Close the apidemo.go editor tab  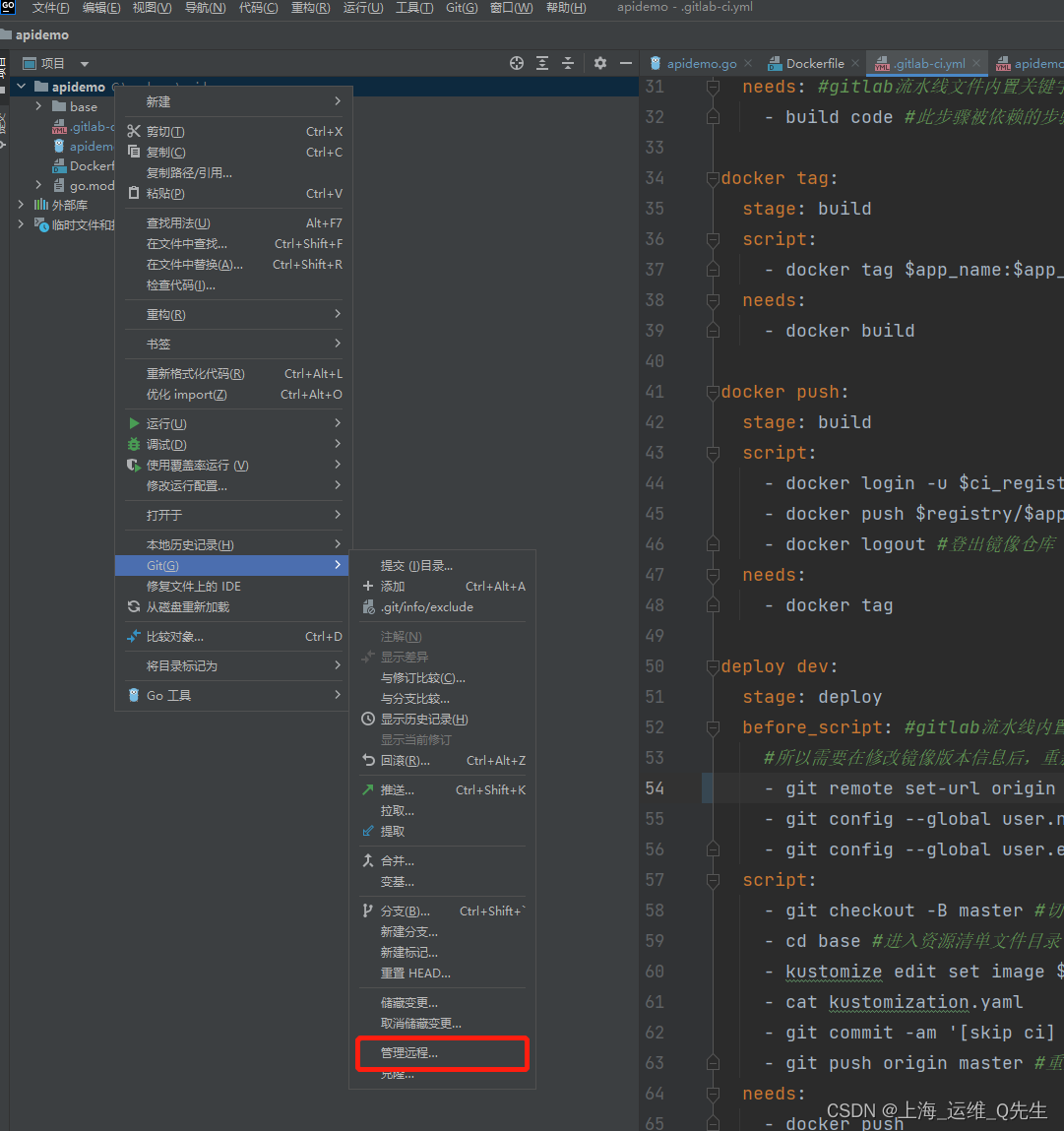click(748, 63)
